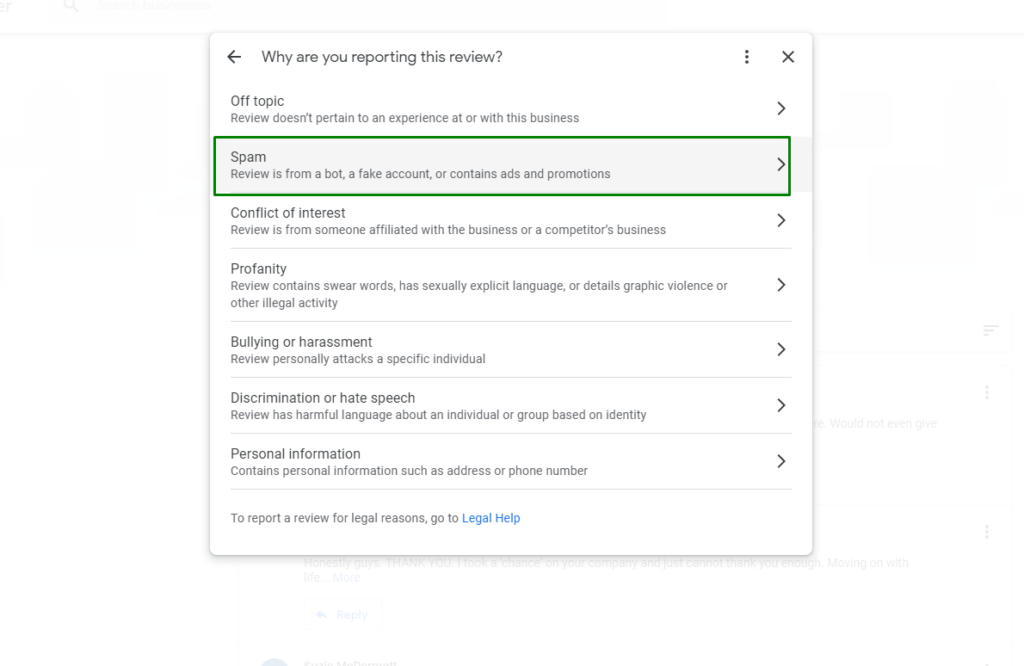Click the sort reviews icon on the right

pyautogui.click(x=989, y=330)
